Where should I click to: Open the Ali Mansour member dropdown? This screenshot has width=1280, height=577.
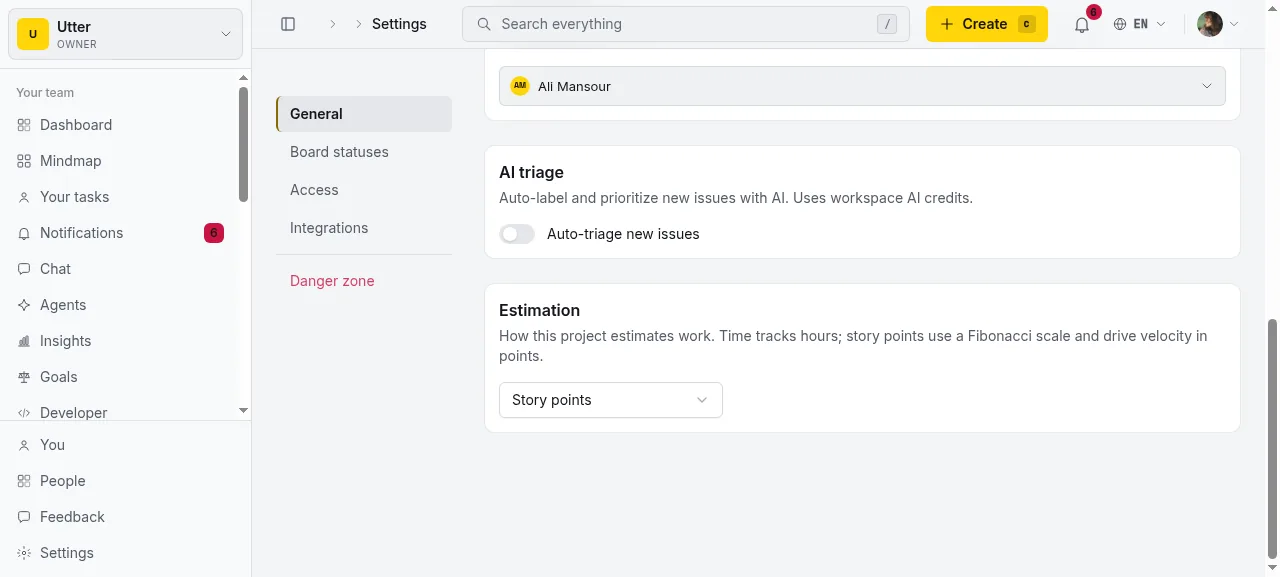862,86
